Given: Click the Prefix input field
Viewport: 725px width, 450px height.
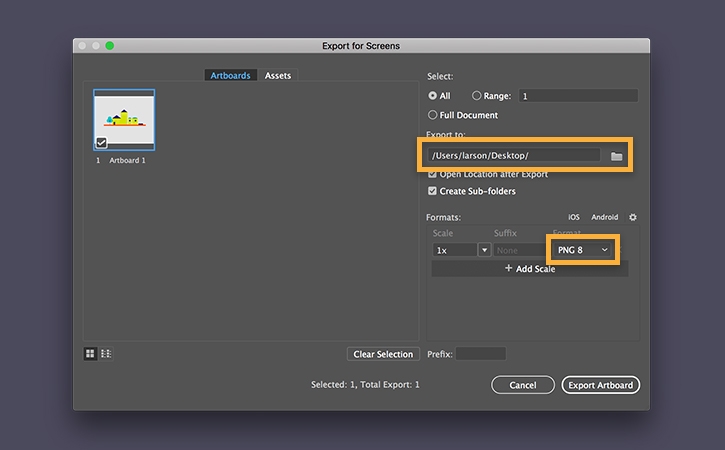Looking at the screenshot, I should [x=481, y=354].
